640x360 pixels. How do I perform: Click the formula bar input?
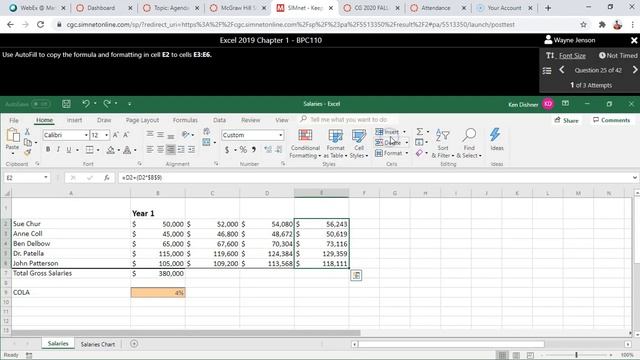374,178
